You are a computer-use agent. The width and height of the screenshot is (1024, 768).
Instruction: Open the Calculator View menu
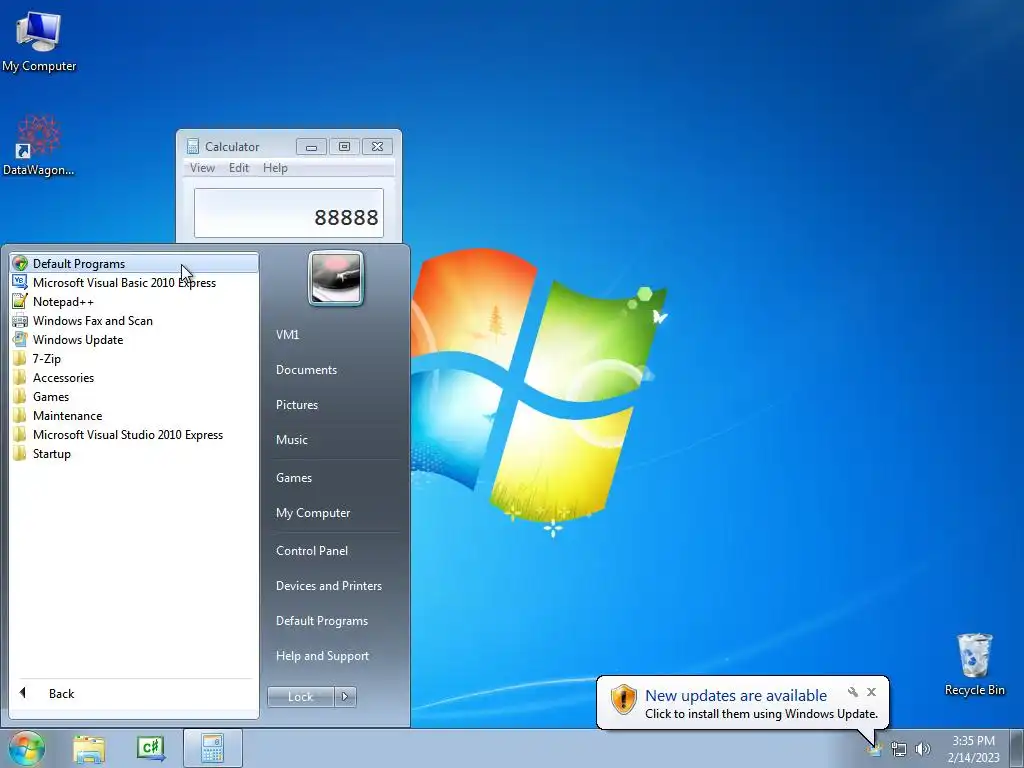pyautogui.click(x=202, y=168)
